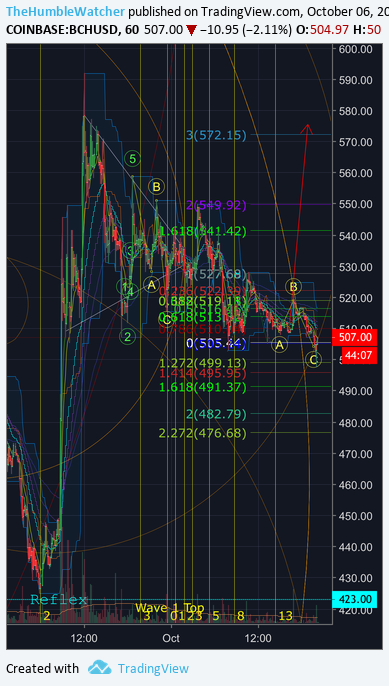Click the 520.00 price axis label

pyautogui.click(x=356, y=298)
